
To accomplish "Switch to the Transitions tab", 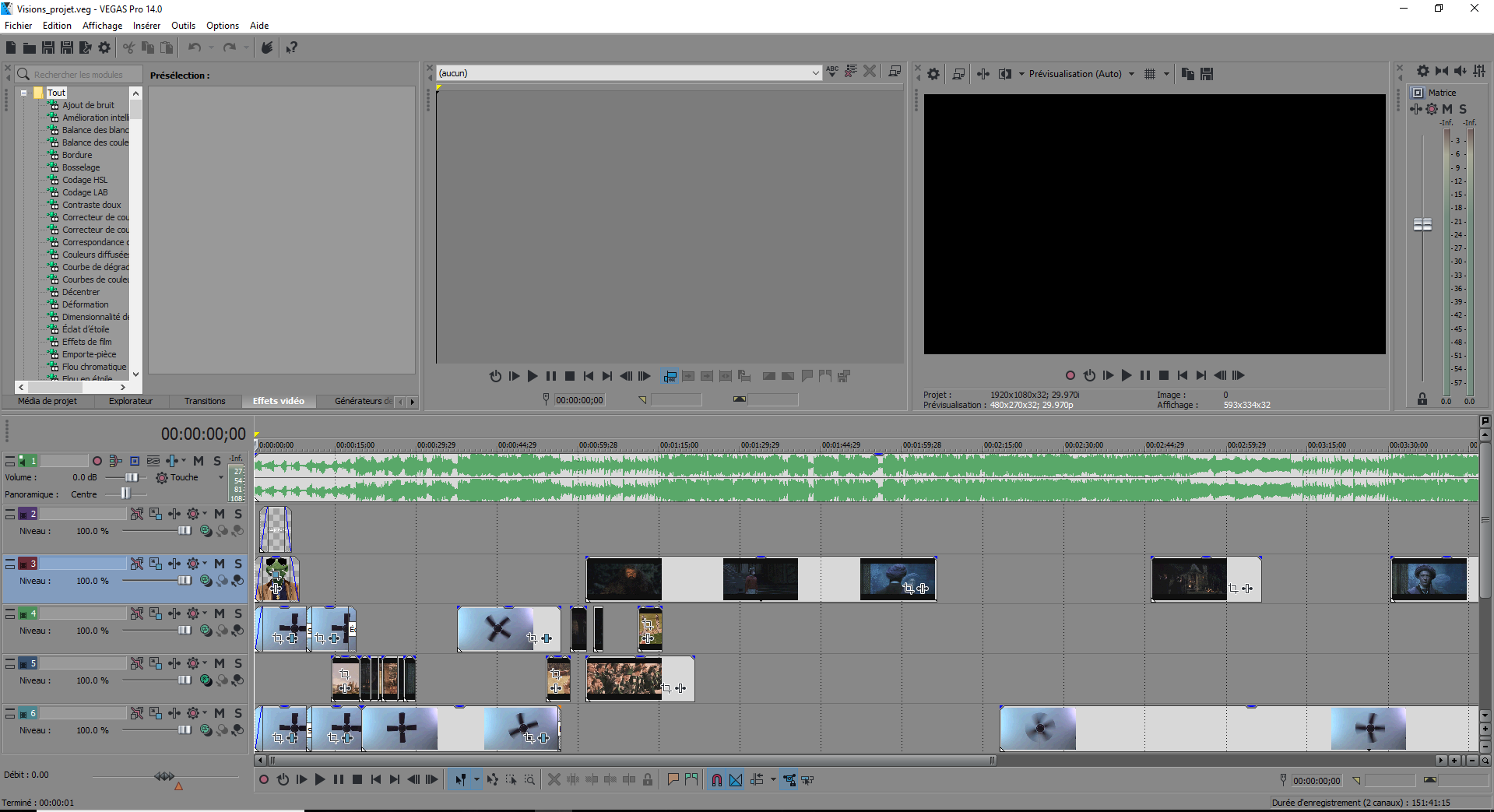I will point(205,401).
